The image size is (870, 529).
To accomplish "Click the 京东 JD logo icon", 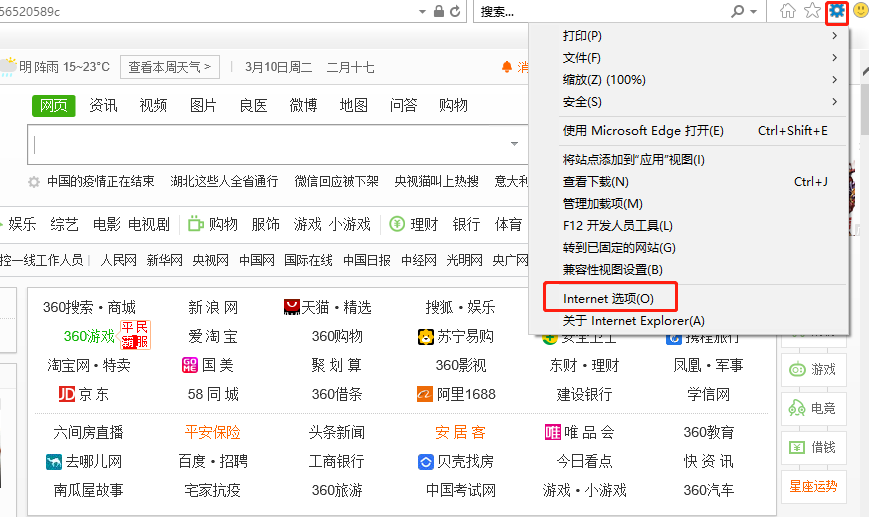I will [67, 394].
